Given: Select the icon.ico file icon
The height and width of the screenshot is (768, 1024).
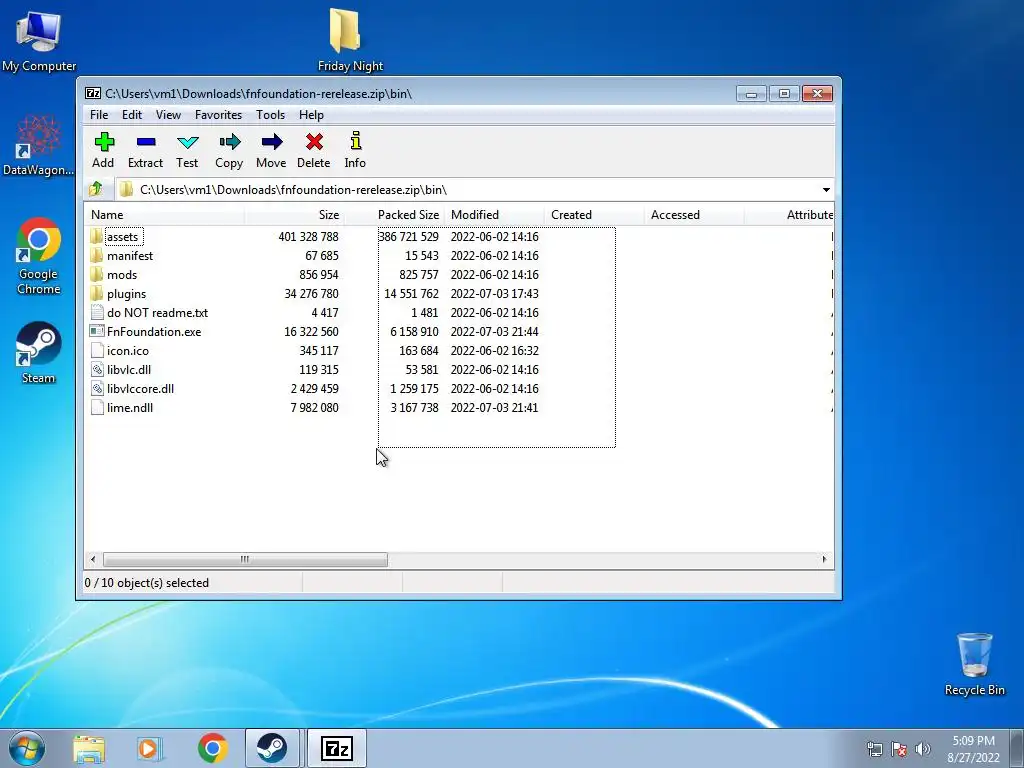Looking at the screenshot, I should click(97, 351).
